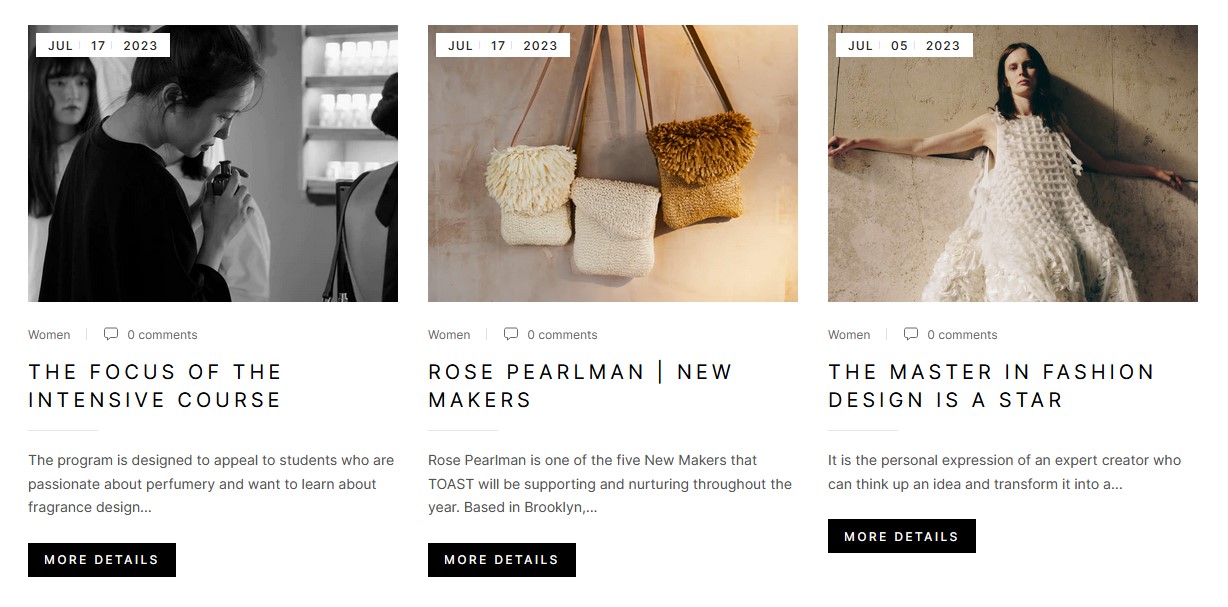The image size is (1228, 607).
Task: Open the perfumery workshop black-and-white photo
Action: [213, 163]
